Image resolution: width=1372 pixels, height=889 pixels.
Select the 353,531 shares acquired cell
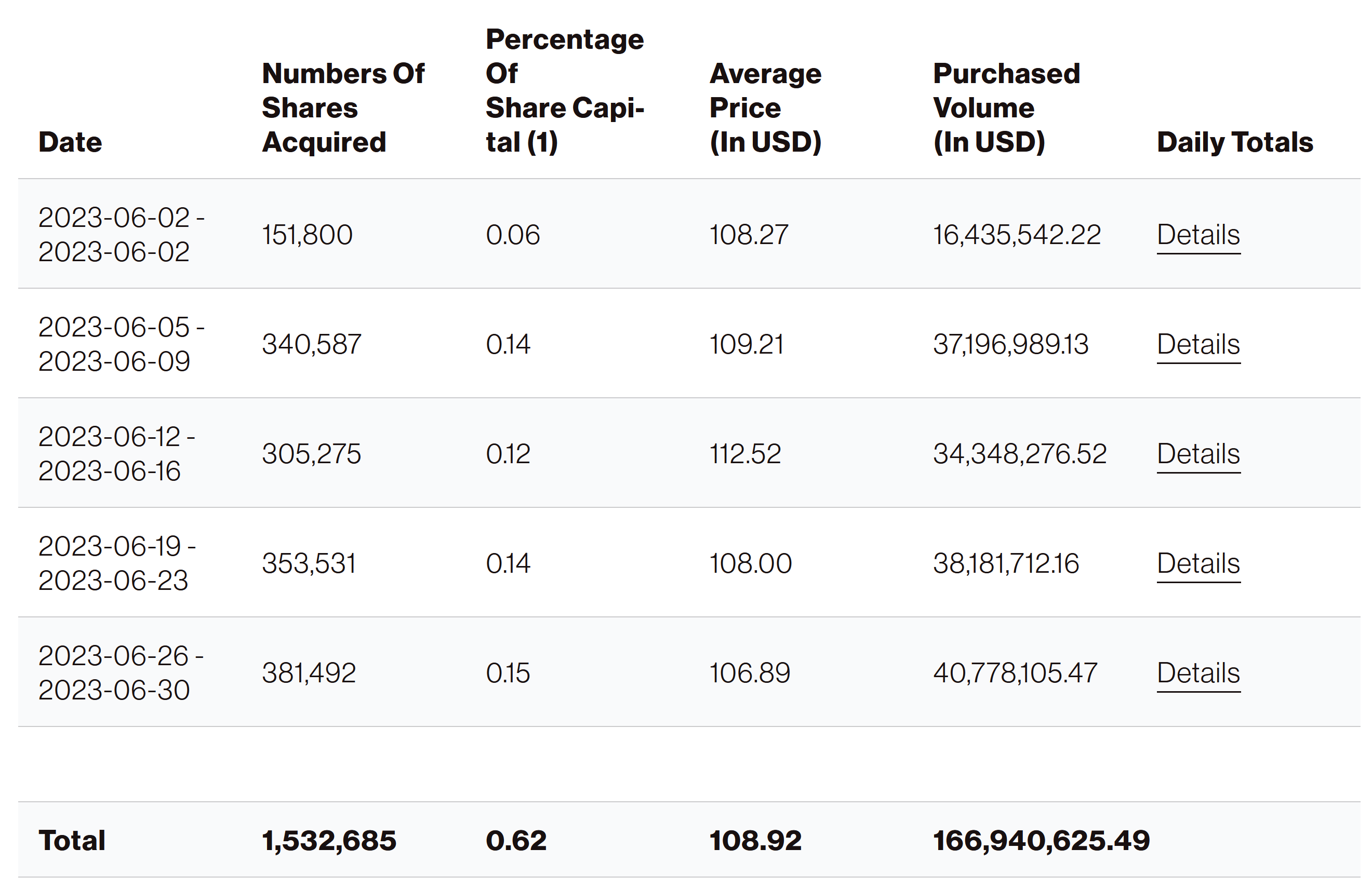(x=309, y=563)
